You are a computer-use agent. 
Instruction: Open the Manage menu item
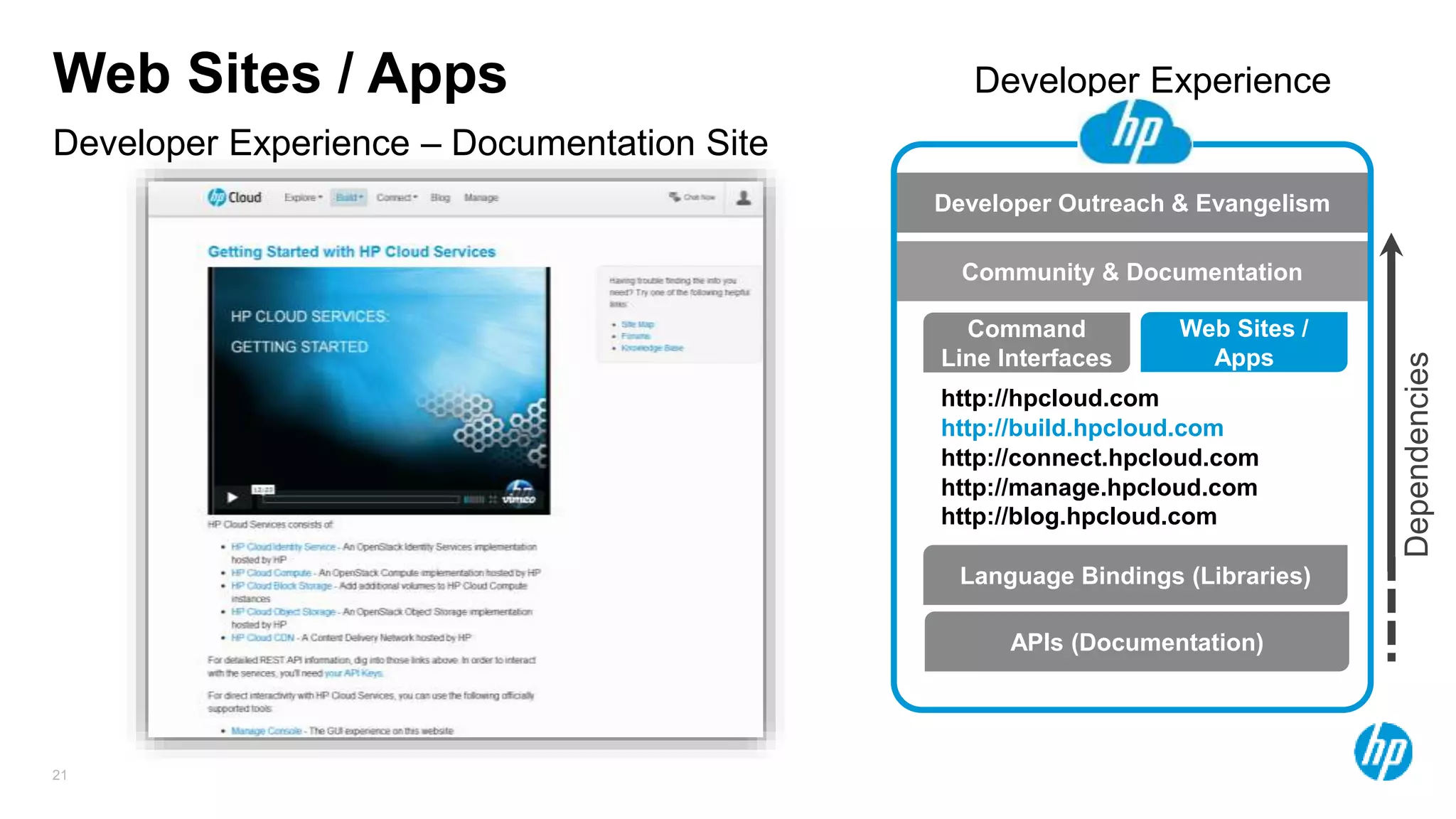(481, 198)
